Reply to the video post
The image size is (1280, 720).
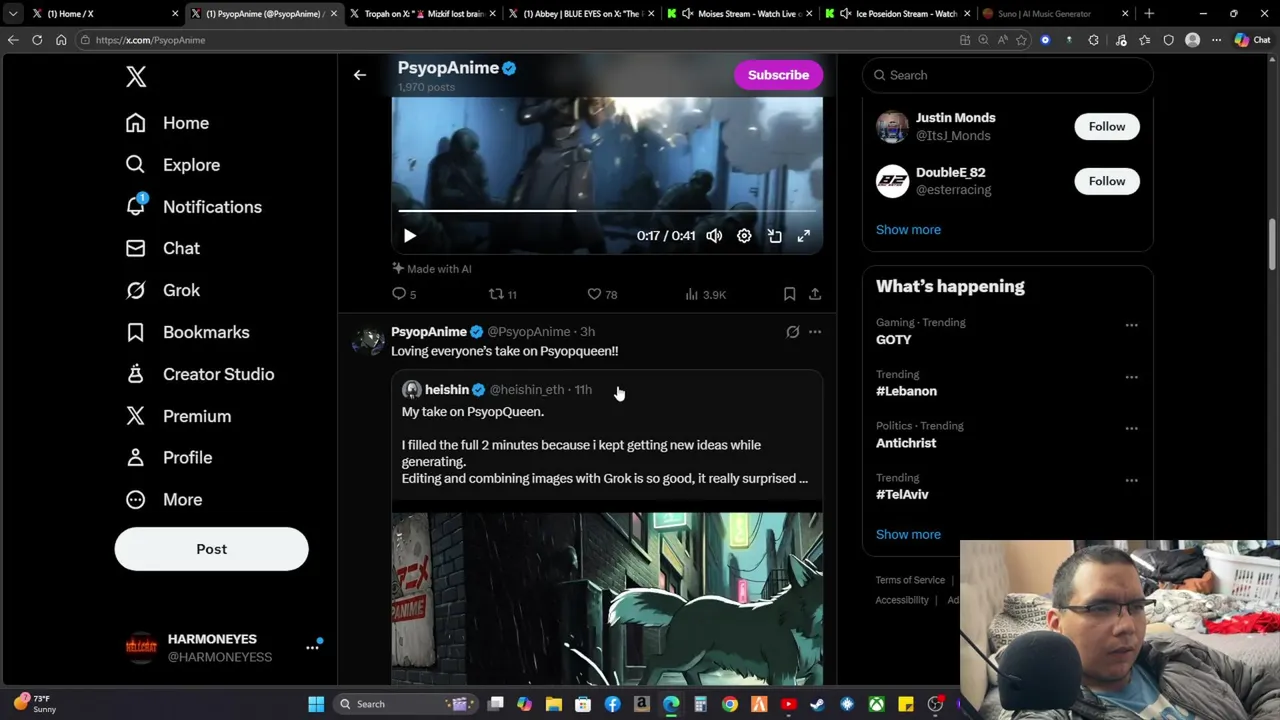coord(403,294)
